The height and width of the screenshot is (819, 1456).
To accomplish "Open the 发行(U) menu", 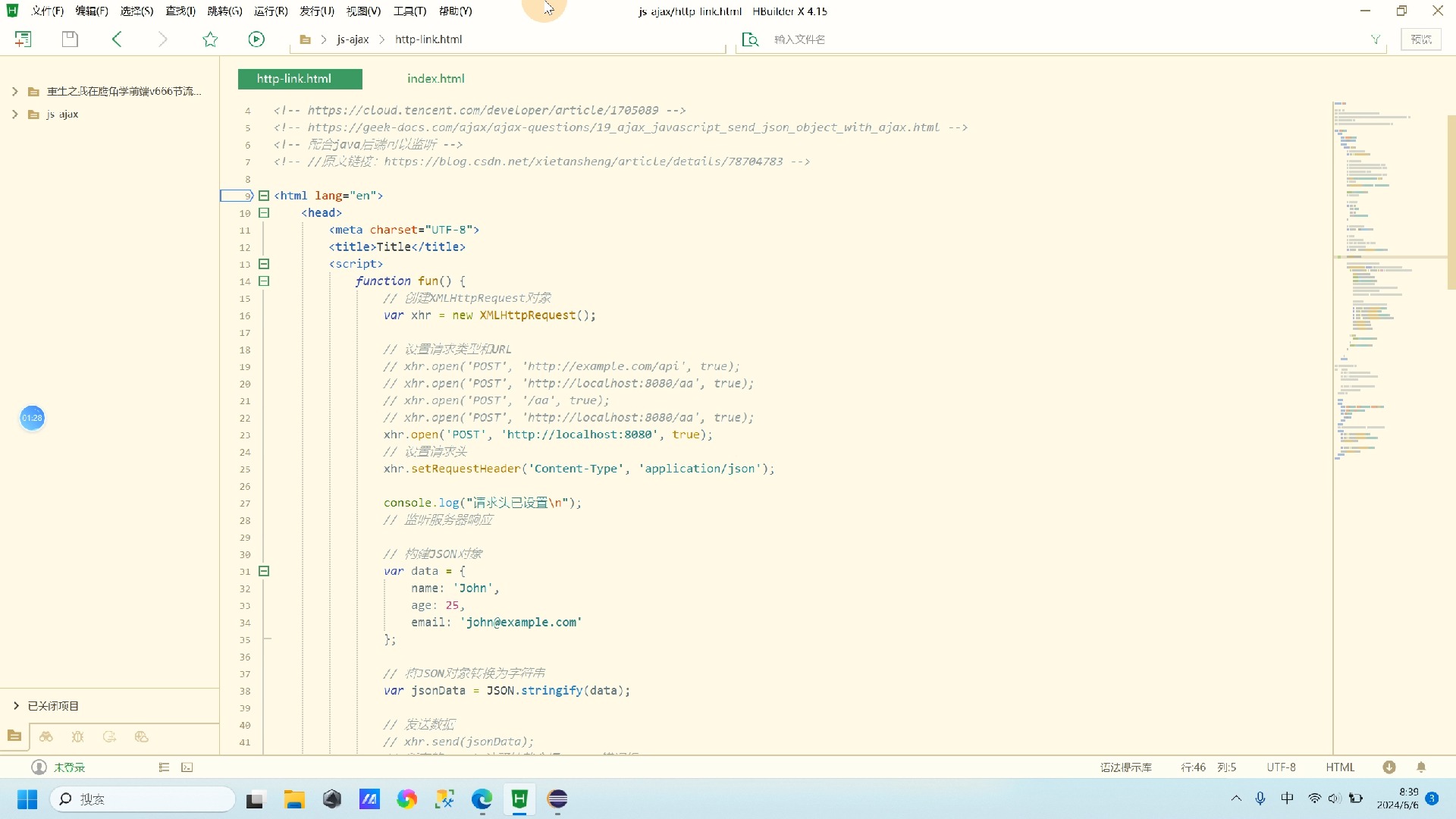I will point(317,11).
